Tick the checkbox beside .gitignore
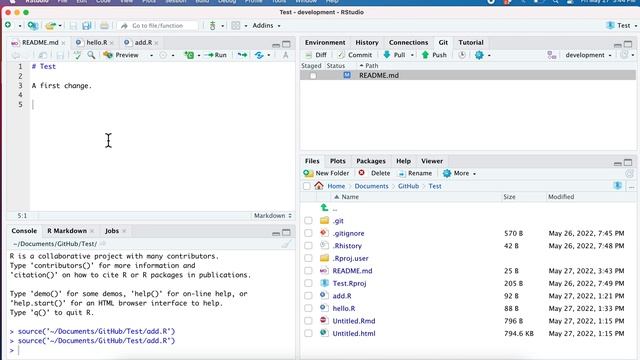 pos(308,233)
